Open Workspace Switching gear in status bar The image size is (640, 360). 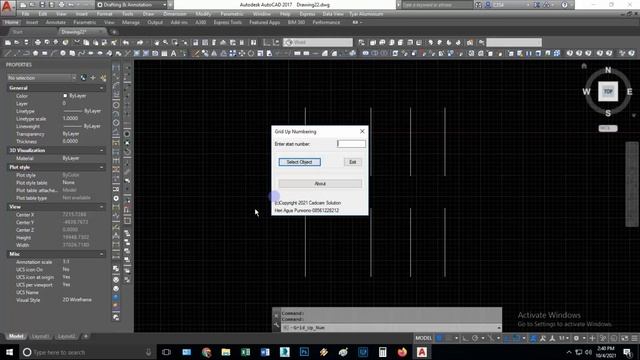pos(576,338)
